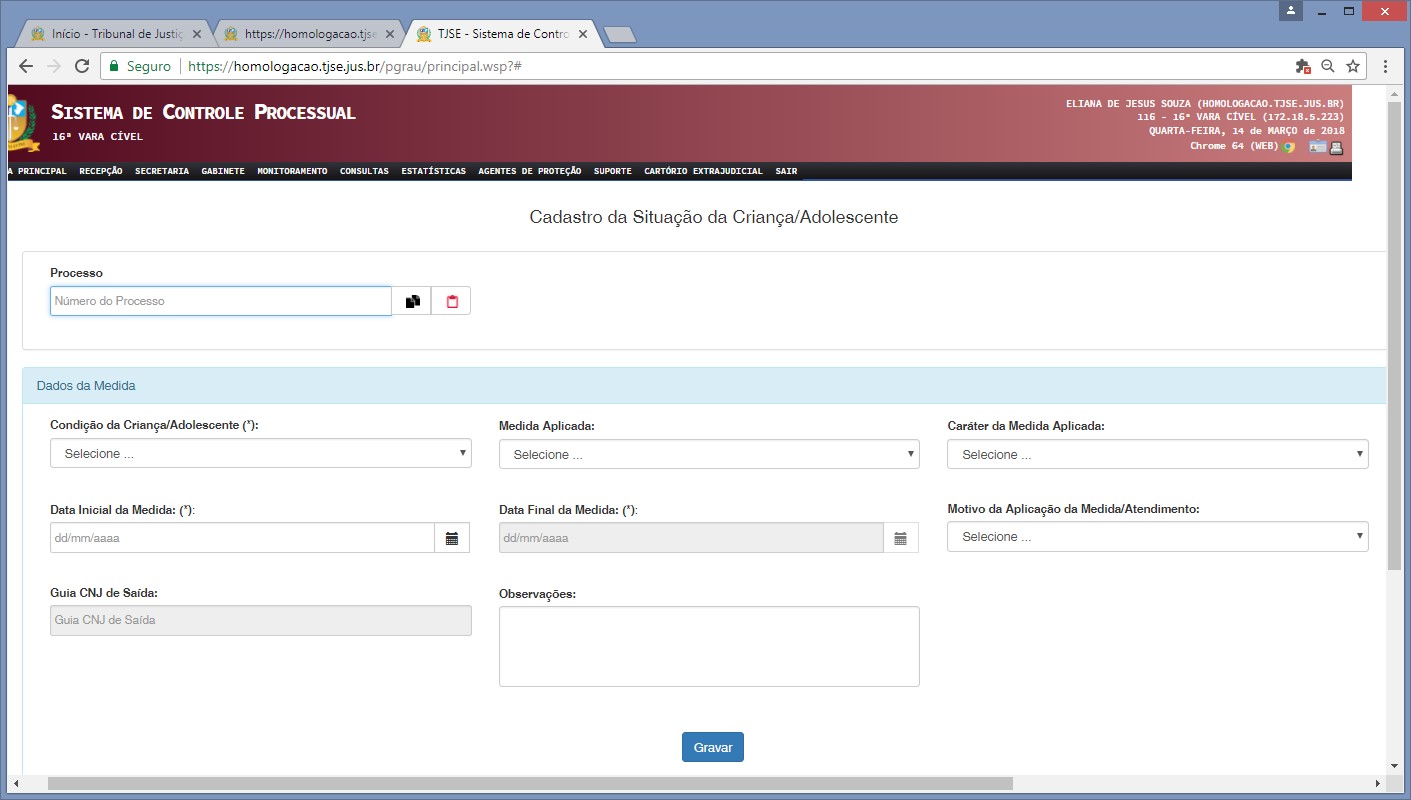The height and width of the screenshot is (800, 1411).
Task: Click the blocked plugin puzzle icon
Action: pos(1302,66)
